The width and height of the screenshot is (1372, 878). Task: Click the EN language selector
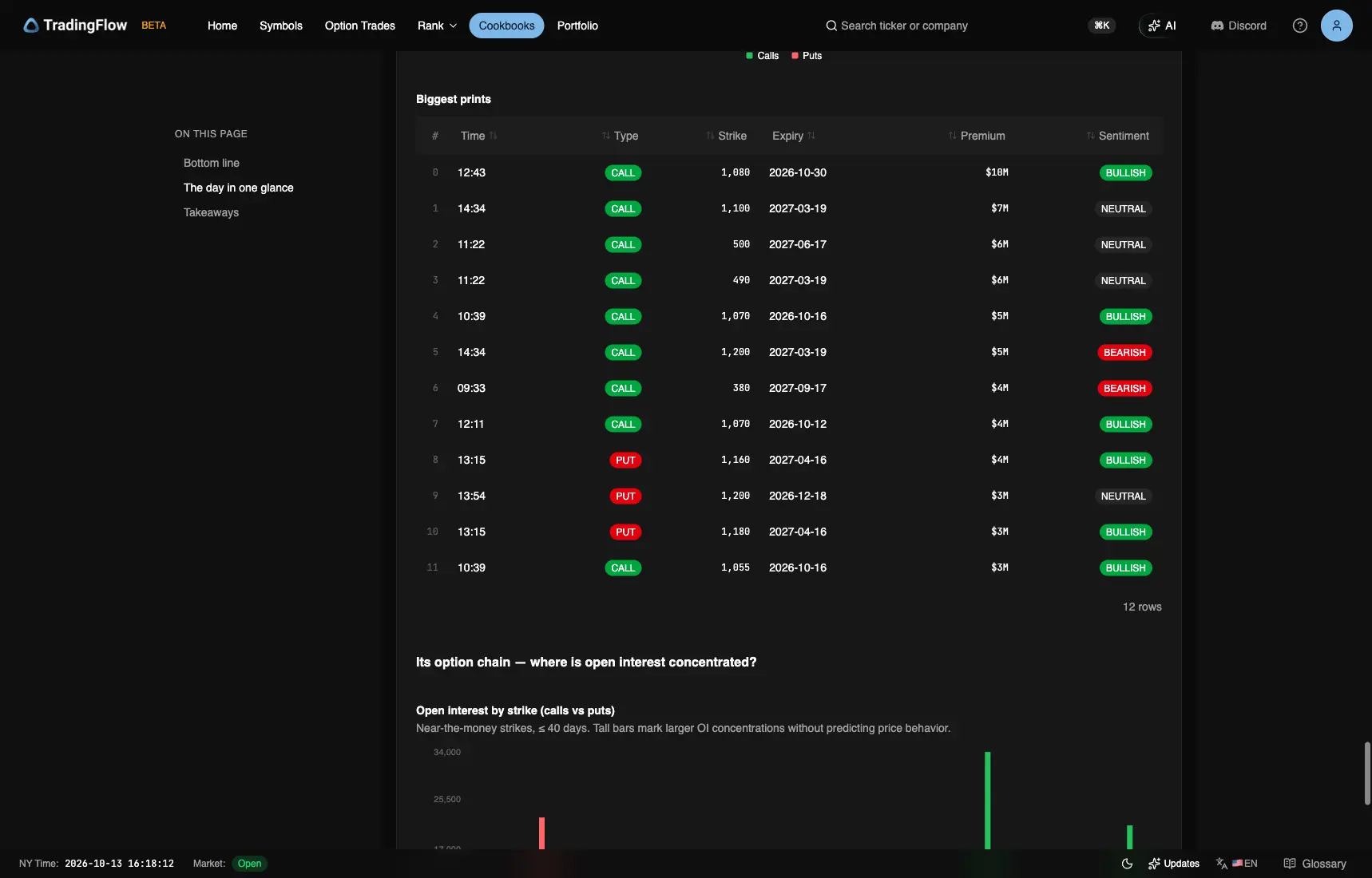(1245, 864)
